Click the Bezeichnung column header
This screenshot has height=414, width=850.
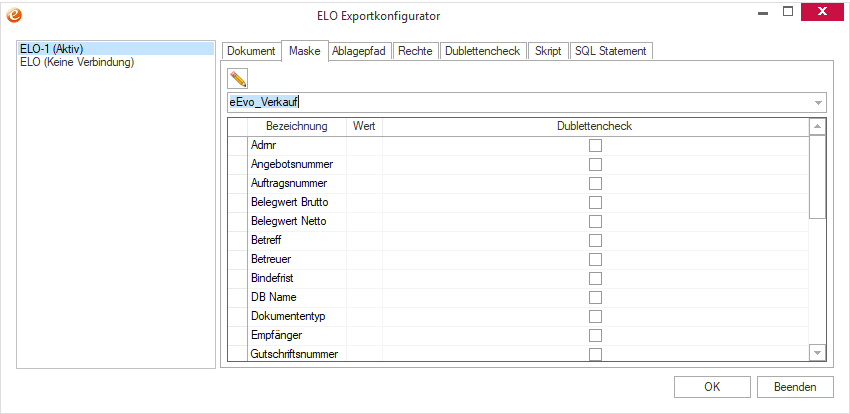coord(296,127)
